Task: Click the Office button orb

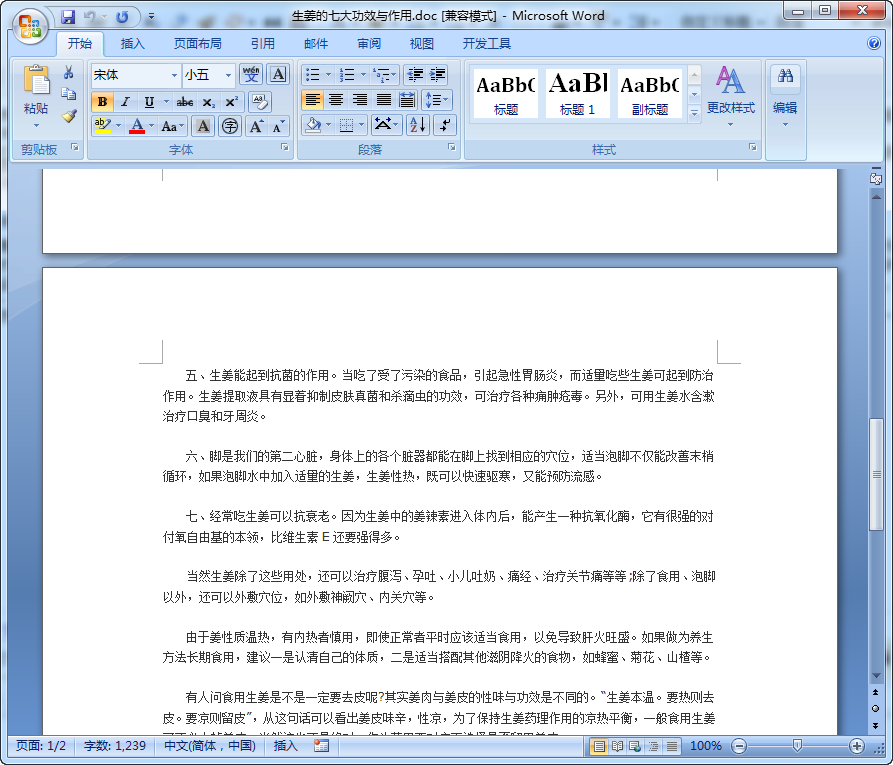Action: [x=30, y=26]
